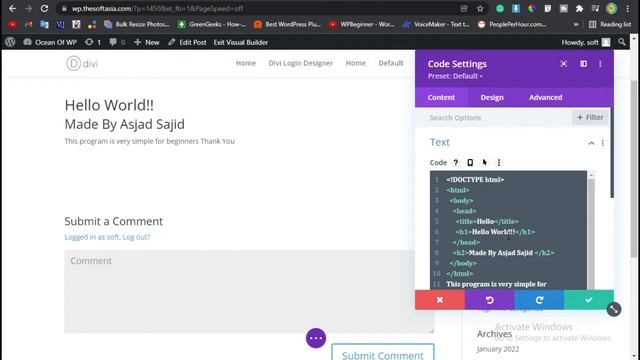Open the GreenGeeks bookmark

(212, 24)
